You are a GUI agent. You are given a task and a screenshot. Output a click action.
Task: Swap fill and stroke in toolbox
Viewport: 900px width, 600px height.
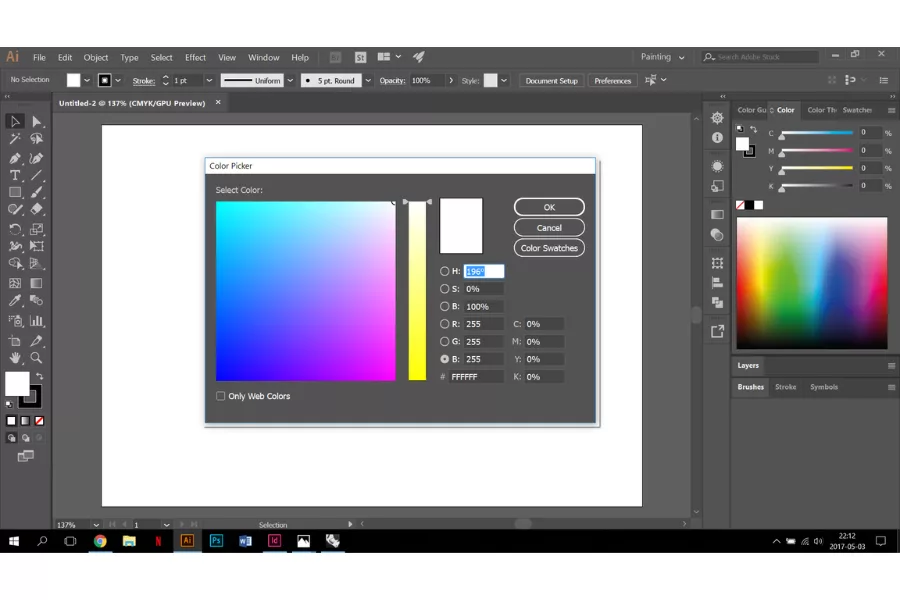tap(40, 376)
